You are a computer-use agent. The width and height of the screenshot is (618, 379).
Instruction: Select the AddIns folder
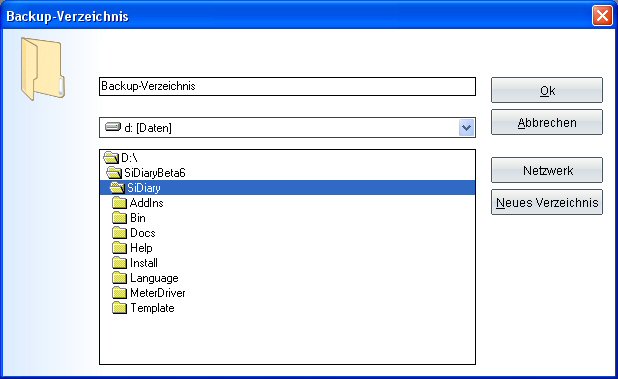tap(287, 203)
